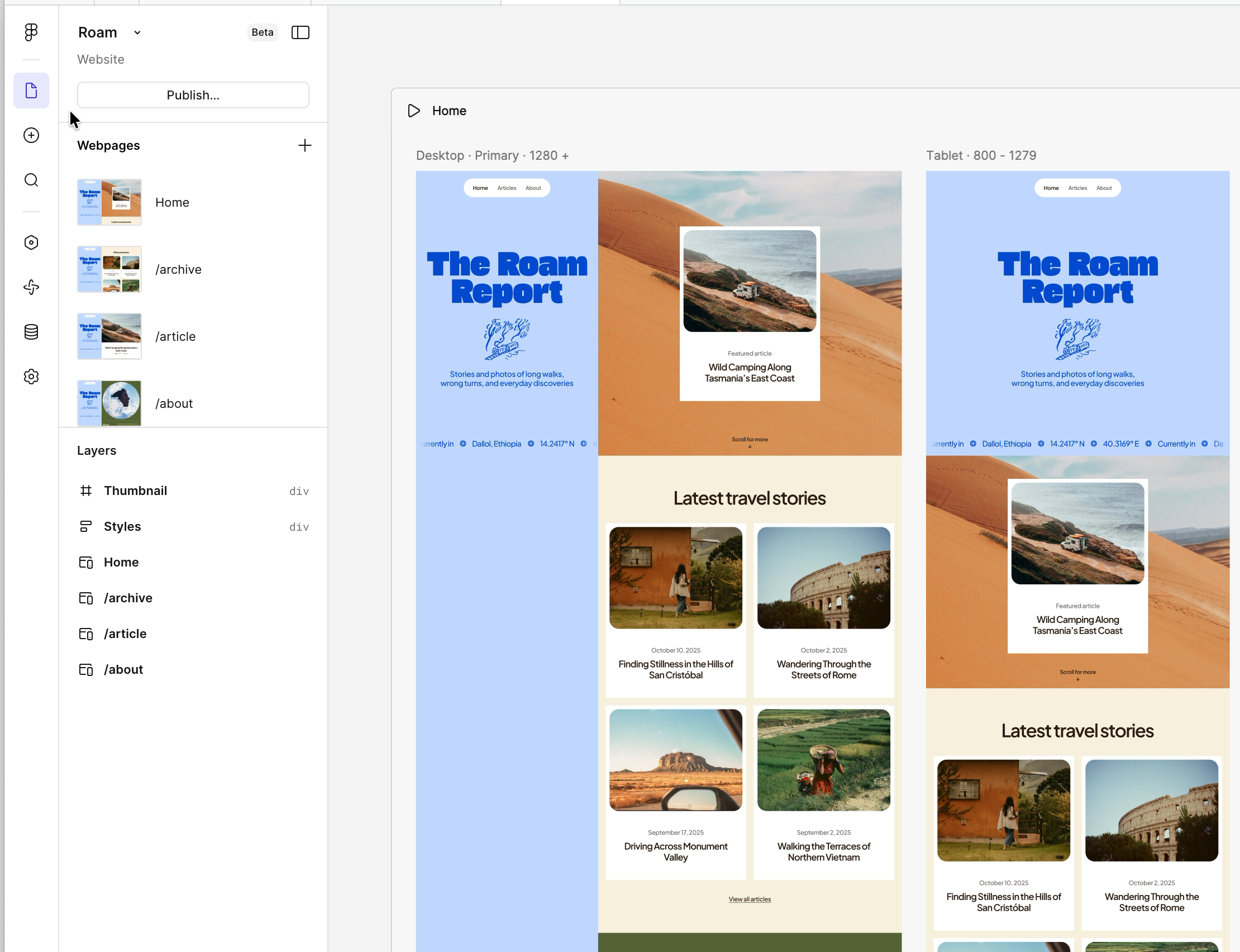Select the Thumbnail layer
The height and width of the screenshot is (952, 1240).
click(x=135, y=491)
